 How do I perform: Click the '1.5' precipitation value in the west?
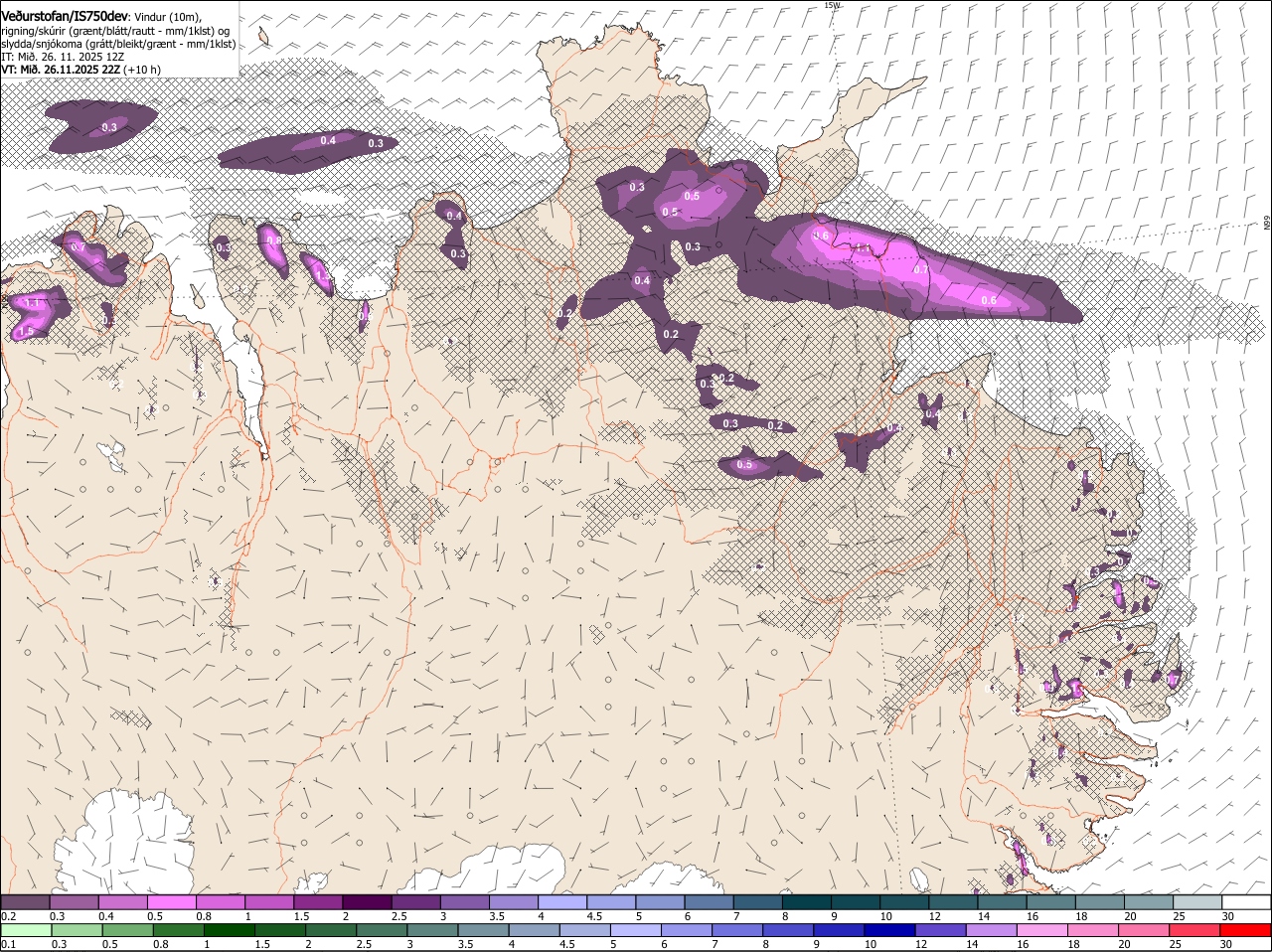(x=27, y=332)
